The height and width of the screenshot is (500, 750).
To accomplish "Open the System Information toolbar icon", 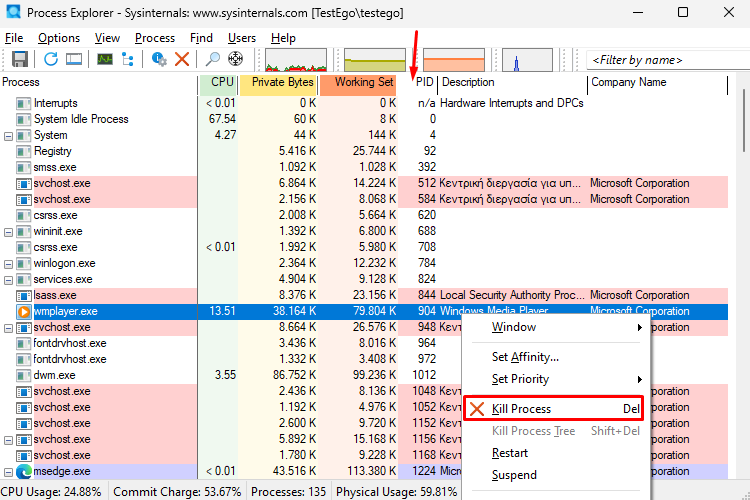I will coord(105,59).
